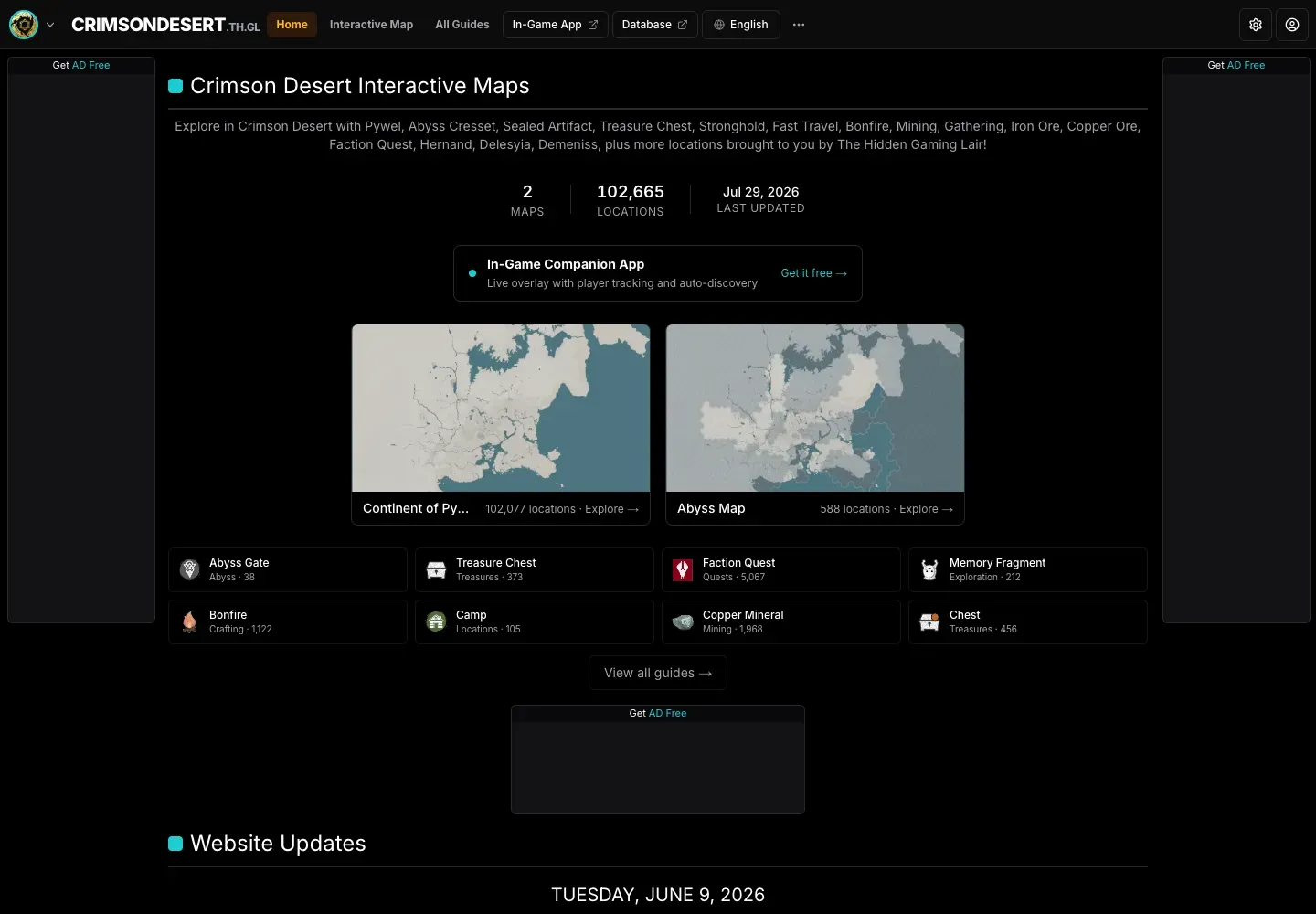Click Explore on Continent of Pywel card
This screenshot has height=914, width=1316.
click(611, 509)
